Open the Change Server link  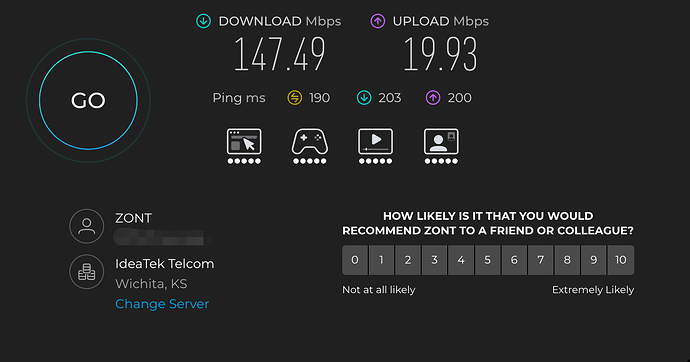pos(162,304)
